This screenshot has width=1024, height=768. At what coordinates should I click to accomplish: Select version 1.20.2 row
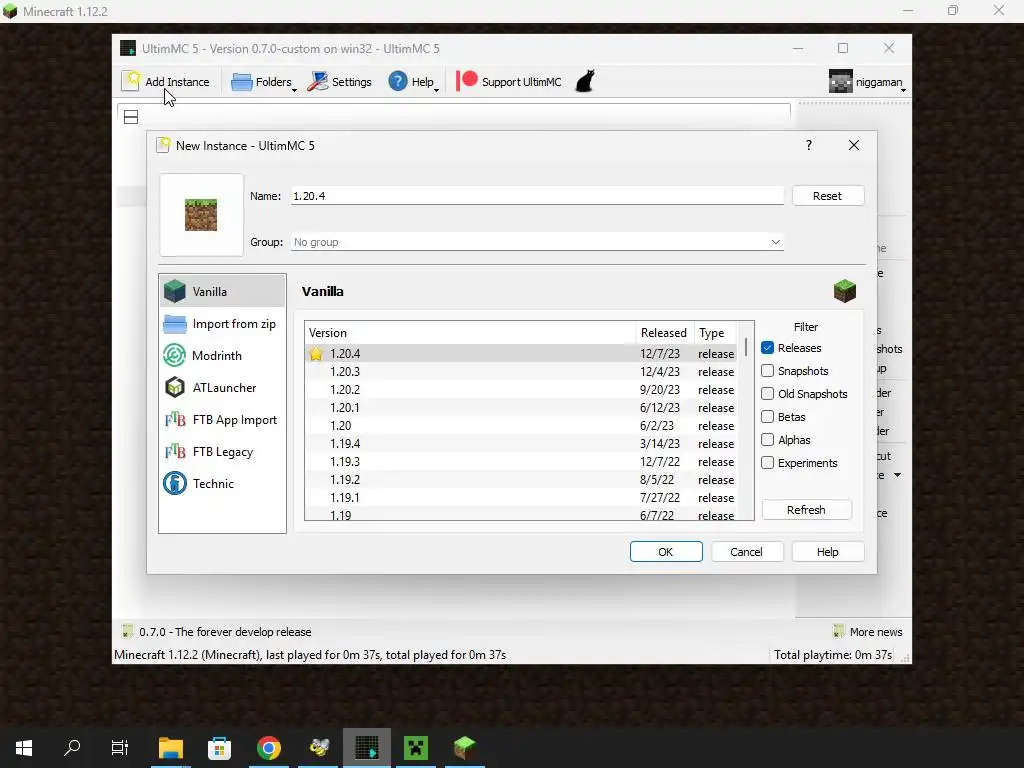[x=521, y=390]
